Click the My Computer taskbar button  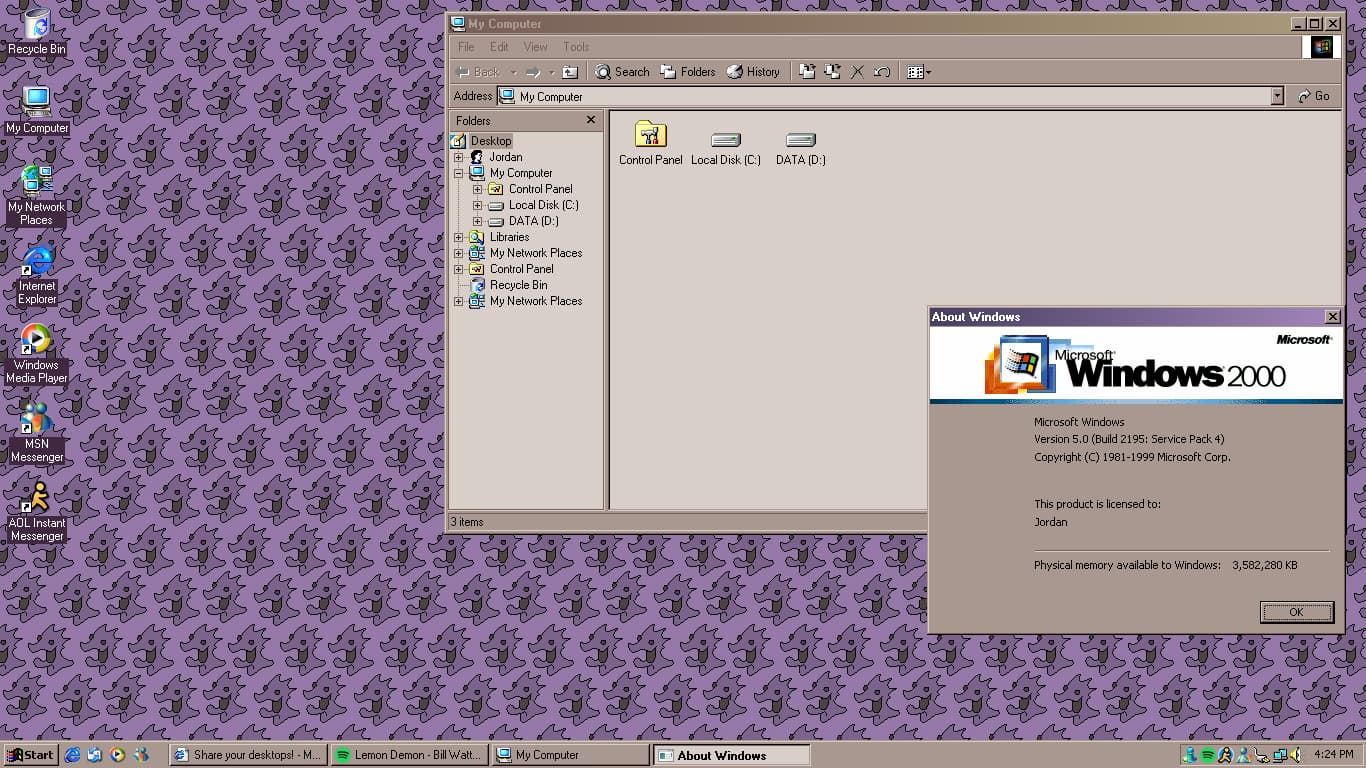point(571,755)
